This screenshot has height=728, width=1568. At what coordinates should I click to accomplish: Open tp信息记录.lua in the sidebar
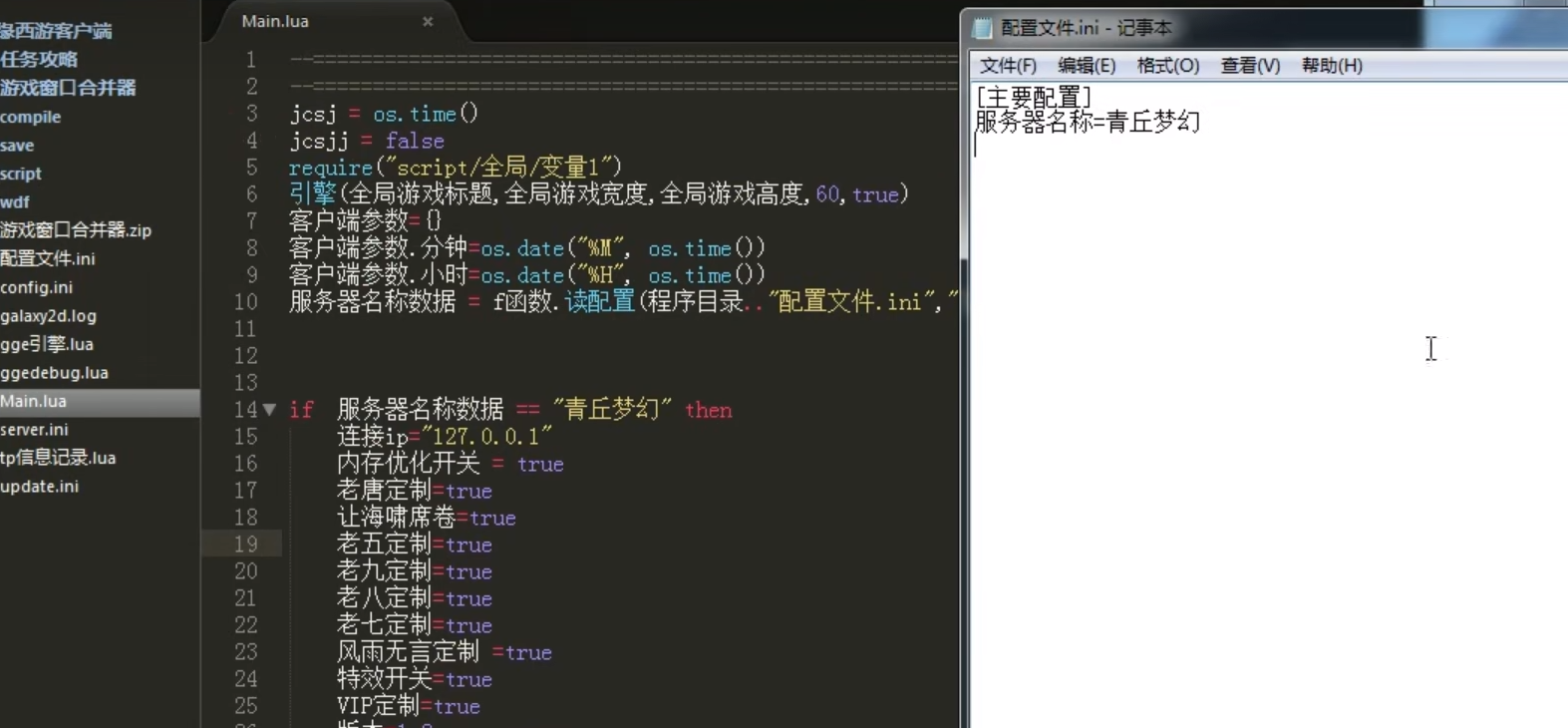coord(58,458)
